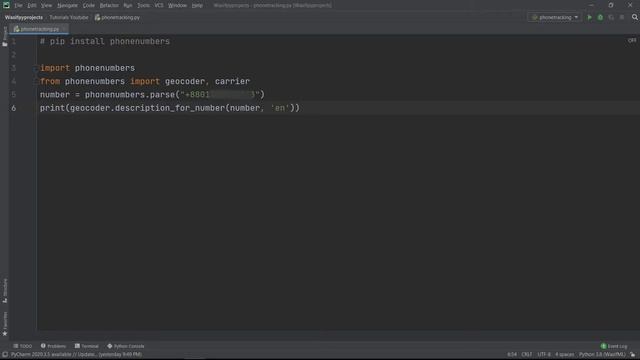Open the Structure tool window sidebar button

(x=5, y=291)
